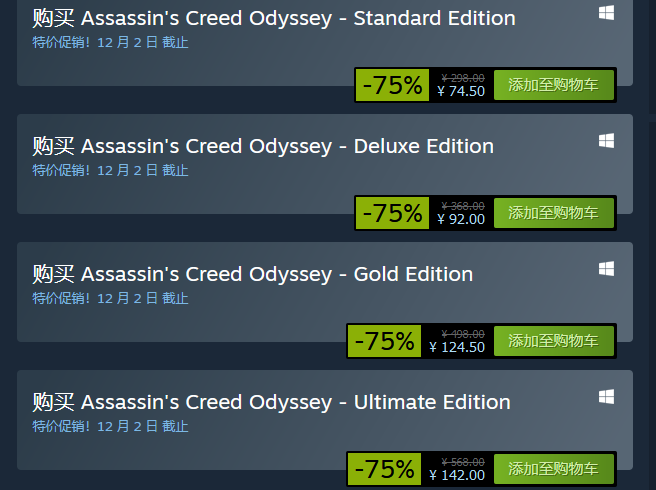The width and height of the screenshot is (656, 490).
Task: Click the Standard Edition purchase title
Action: tap(274, 18)
